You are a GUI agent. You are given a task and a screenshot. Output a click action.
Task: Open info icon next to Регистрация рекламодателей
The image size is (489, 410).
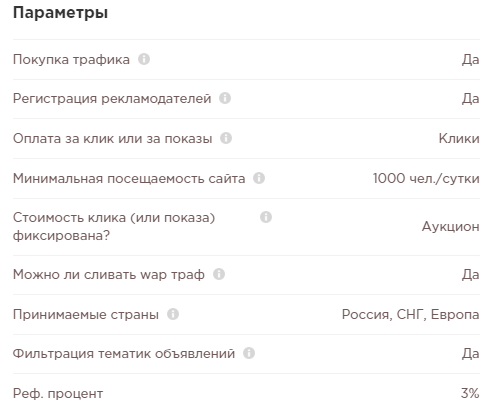(225, 98)
